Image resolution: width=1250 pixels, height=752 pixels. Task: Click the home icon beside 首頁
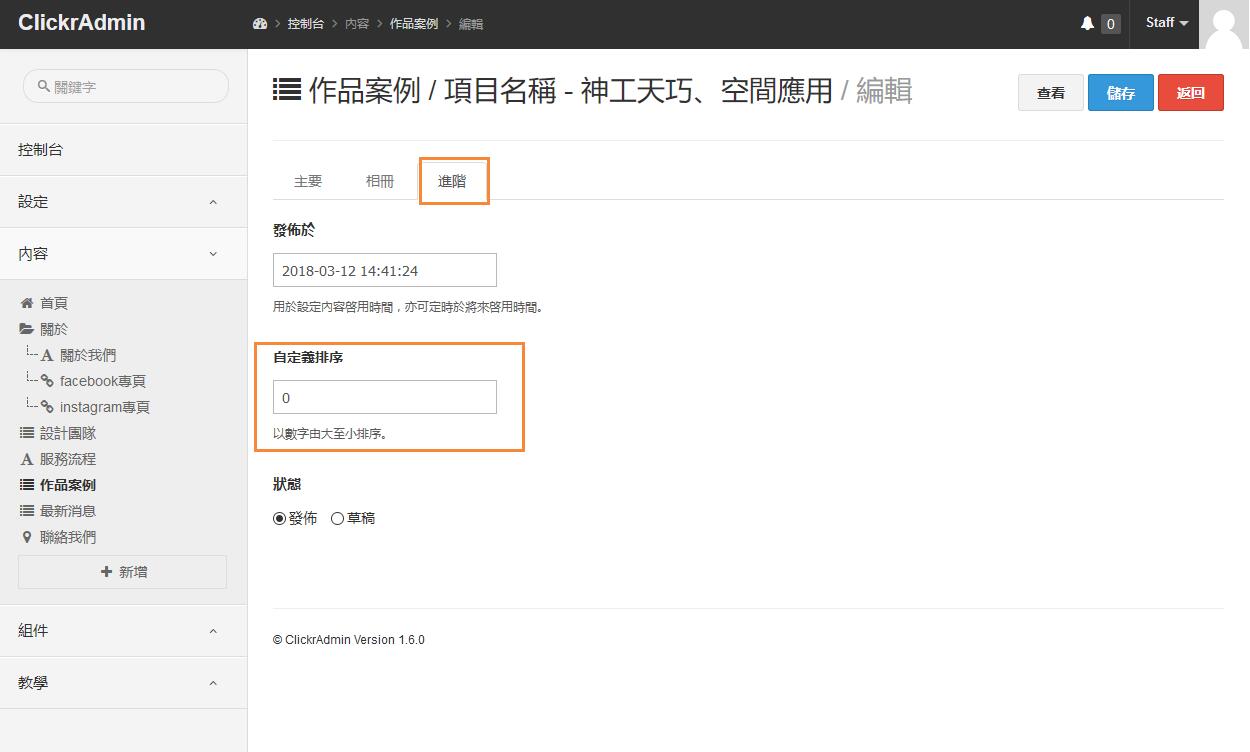tap(27, 303)
